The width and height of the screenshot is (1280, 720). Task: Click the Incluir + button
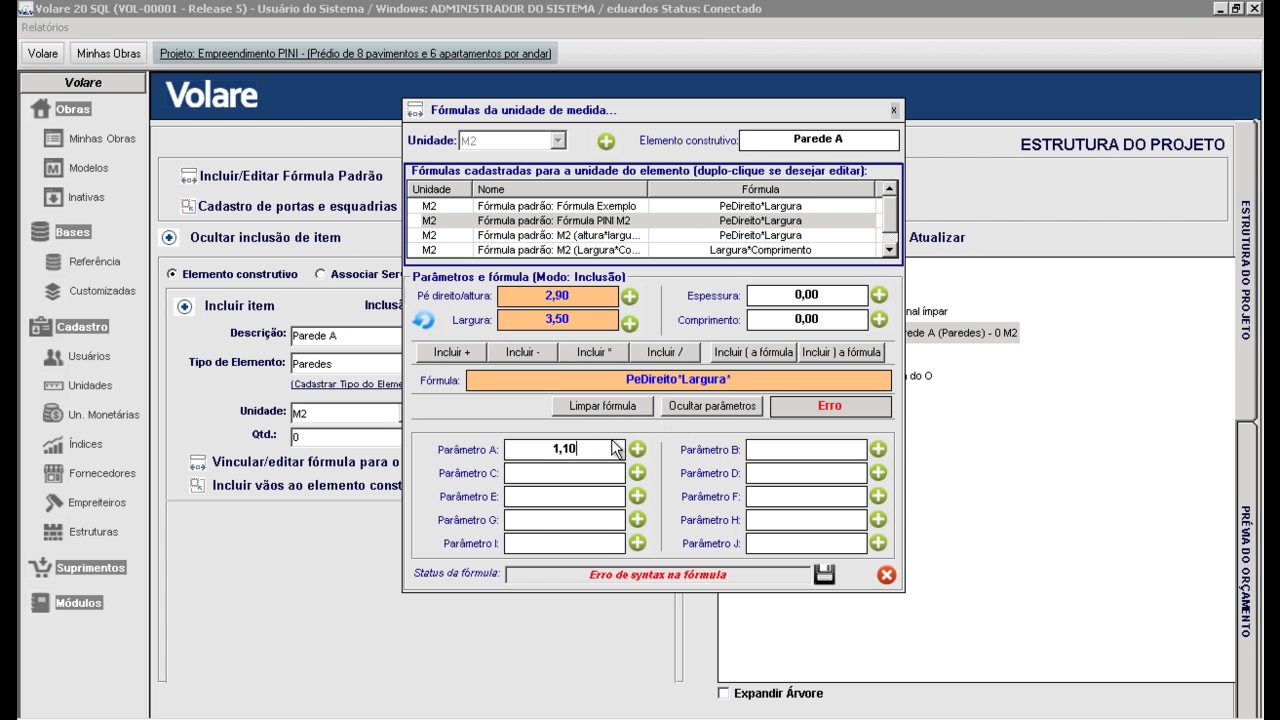click(x=452, y=352)
